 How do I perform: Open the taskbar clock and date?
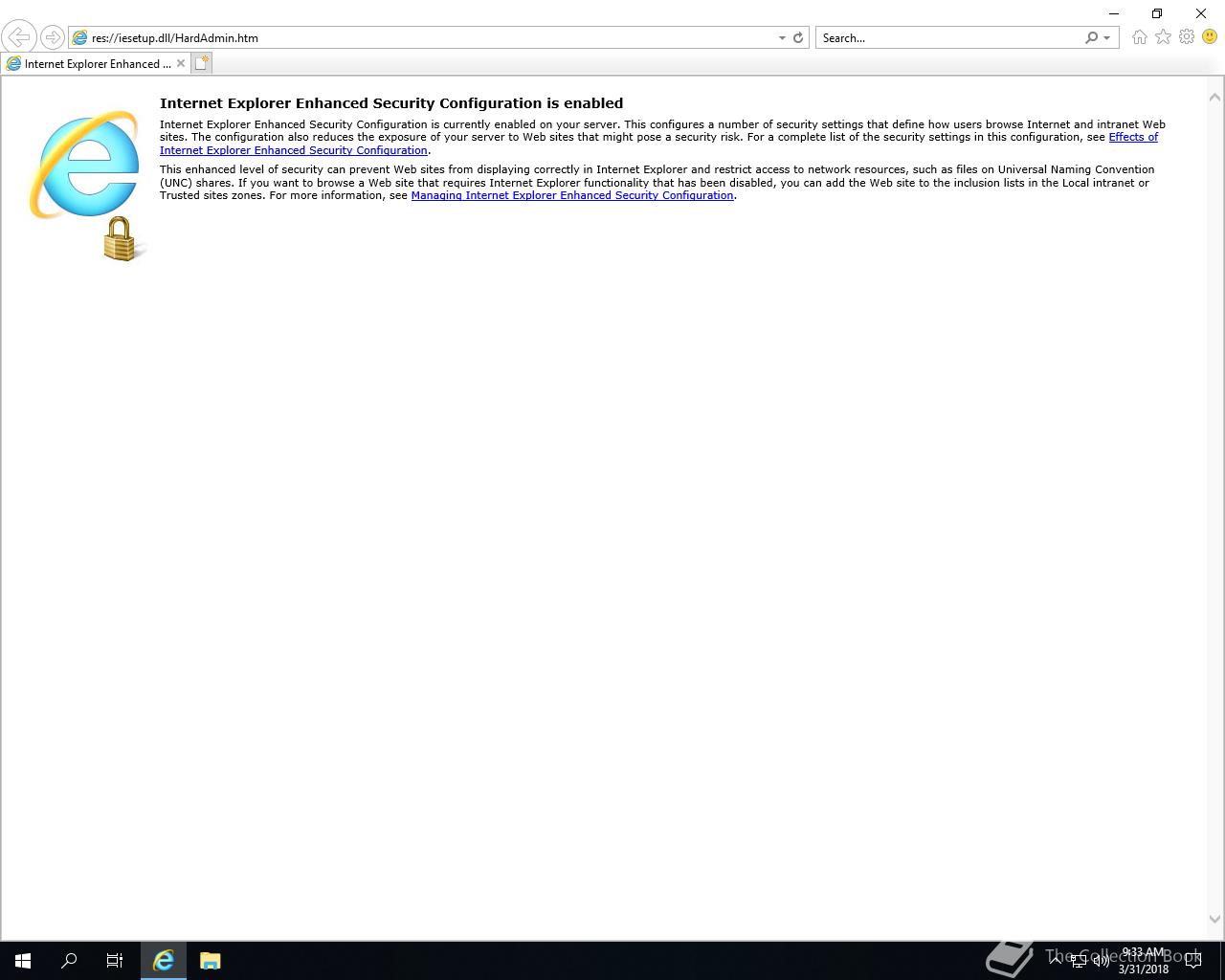1144,961
